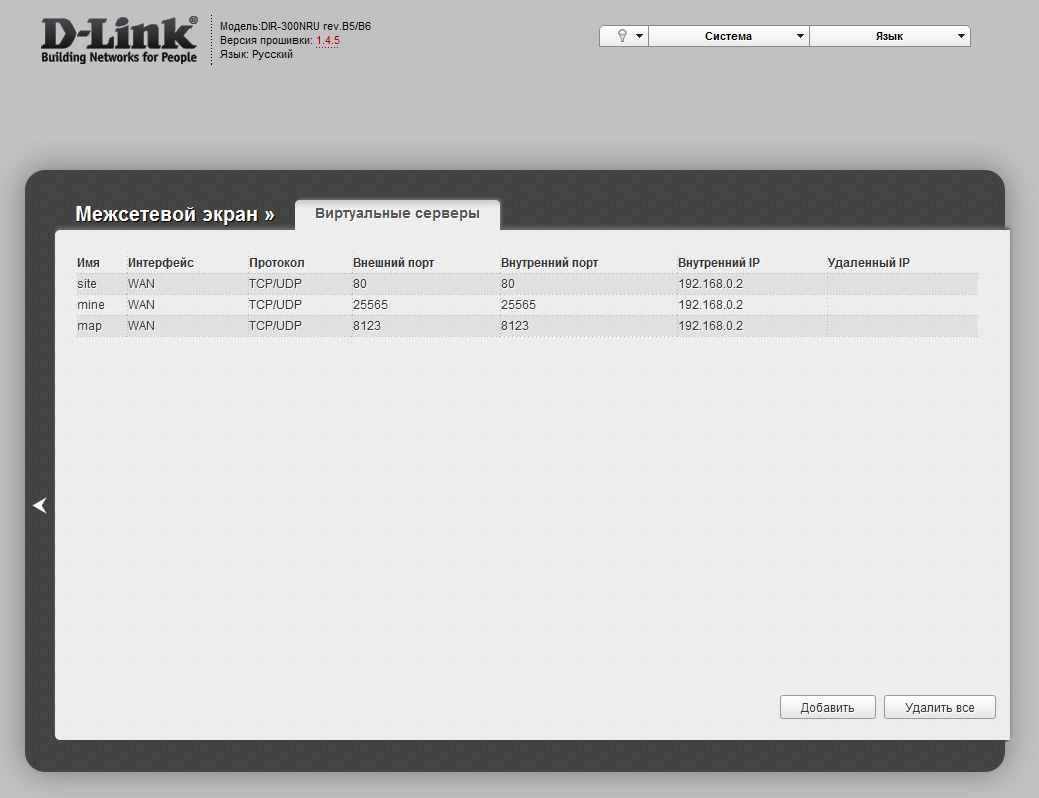Go to Межсетевой экран section

coord(174,215)
